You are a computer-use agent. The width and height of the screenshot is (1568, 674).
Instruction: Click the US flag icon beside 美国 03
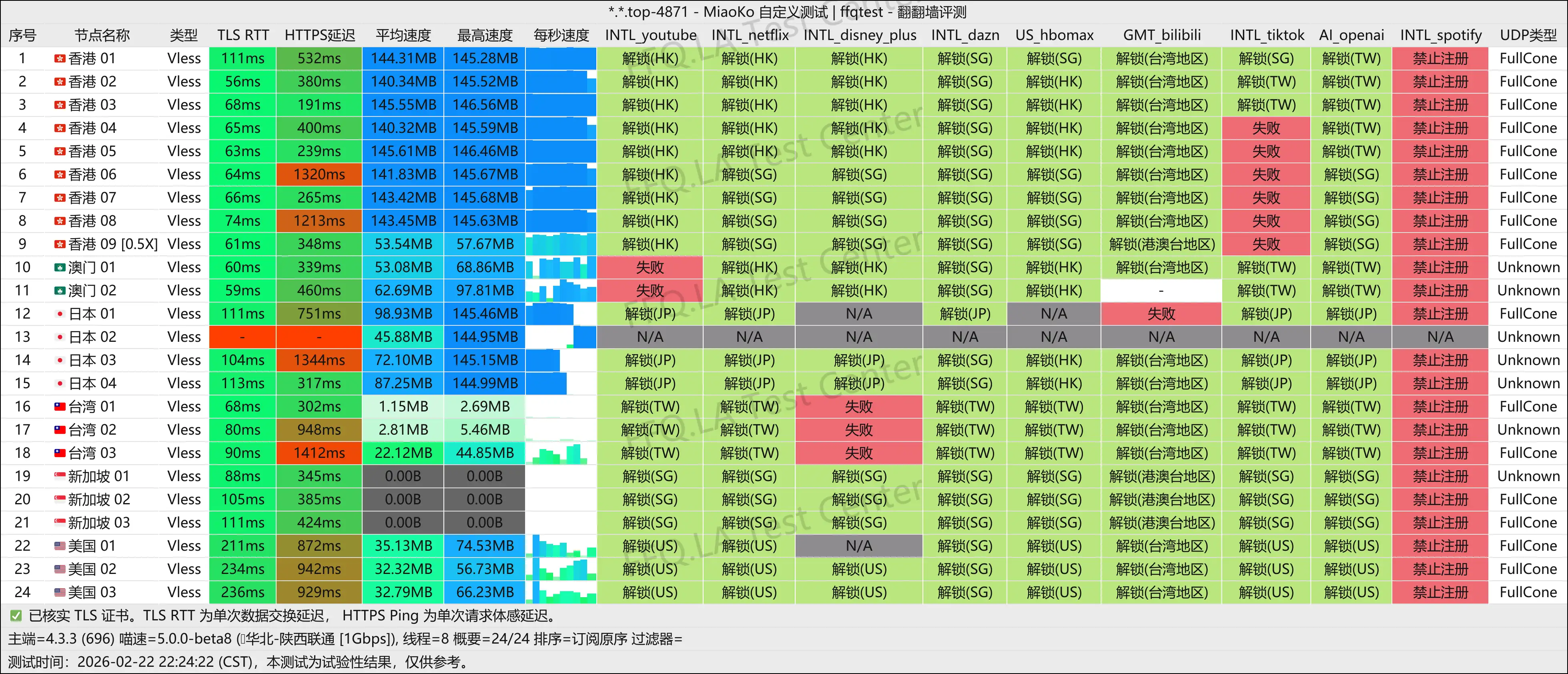[x=60, y=592]
